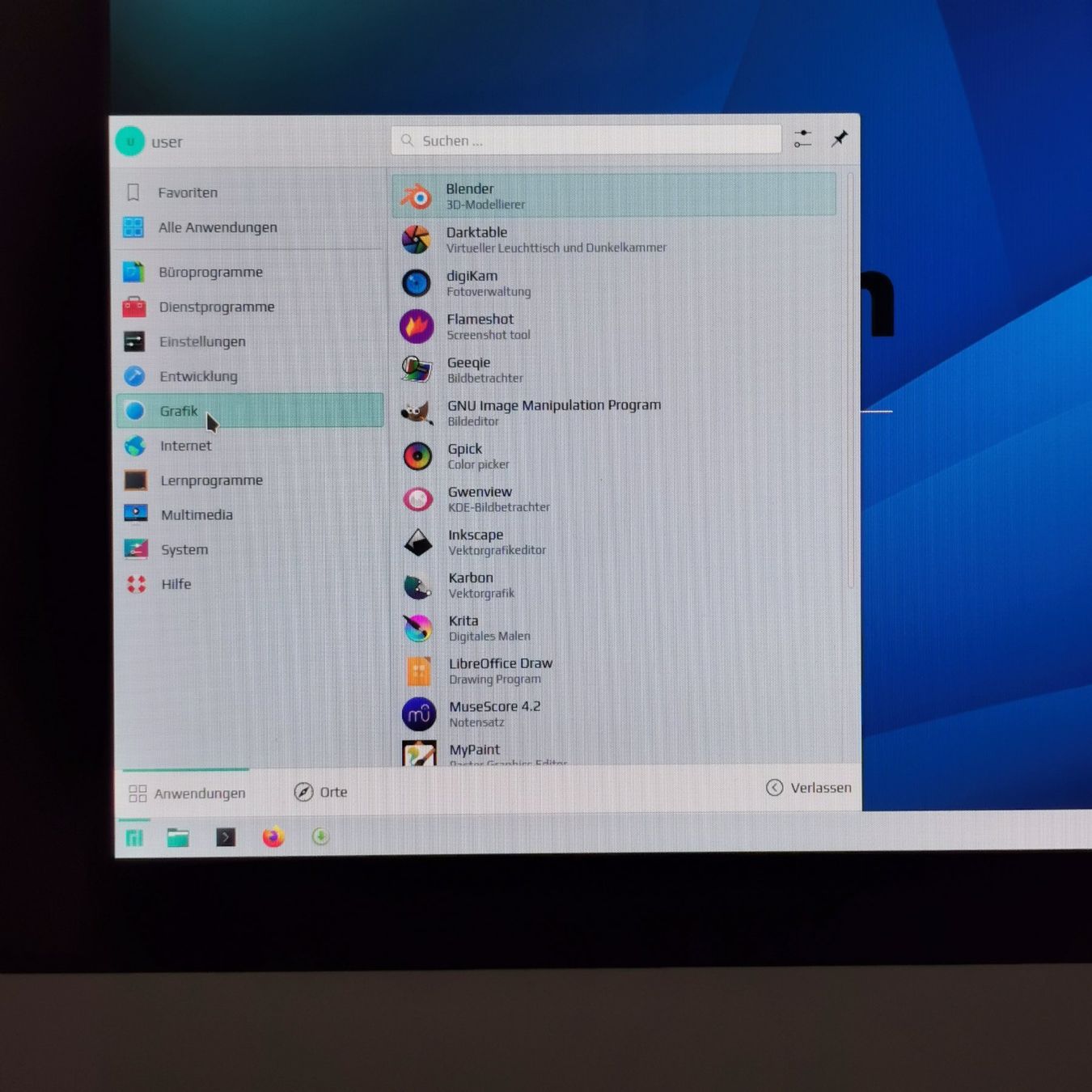Click the green download icon in taskbar
This screenshot has height=1092, width=1092.
(x=320, y=836)
